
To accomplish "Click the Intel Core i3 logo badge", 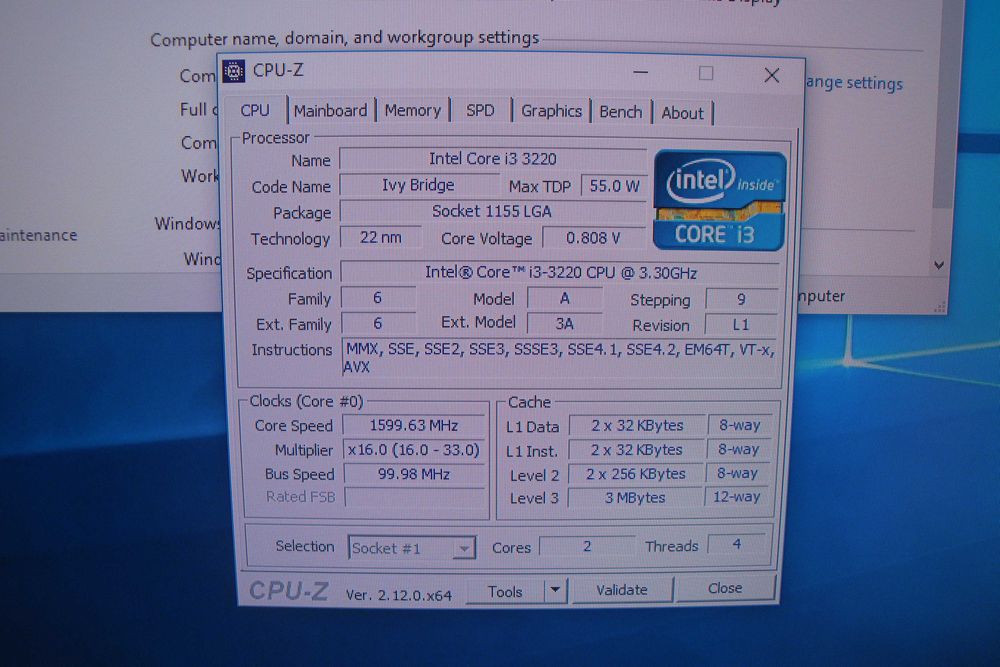I will (719, 200).
